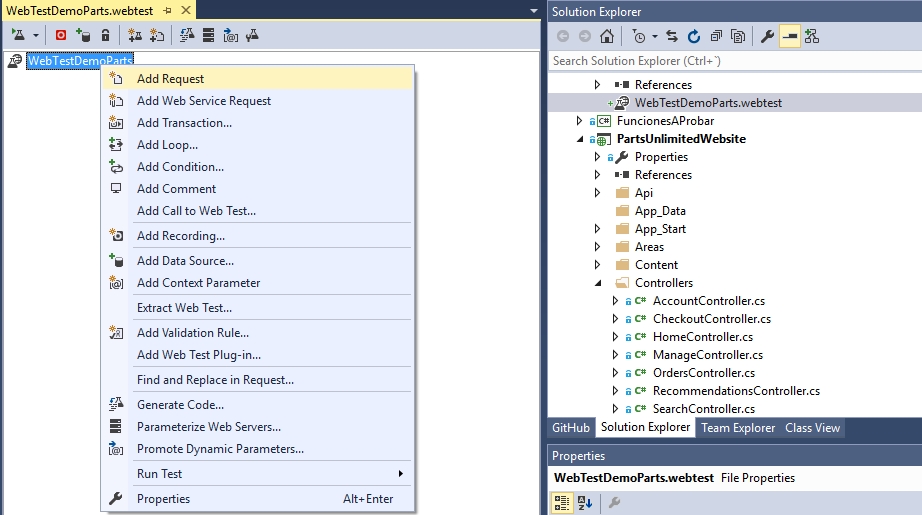922x515 pixels.
Task: Click Solution Explorer Refresh icon
Action: click(x=694, y=36)
